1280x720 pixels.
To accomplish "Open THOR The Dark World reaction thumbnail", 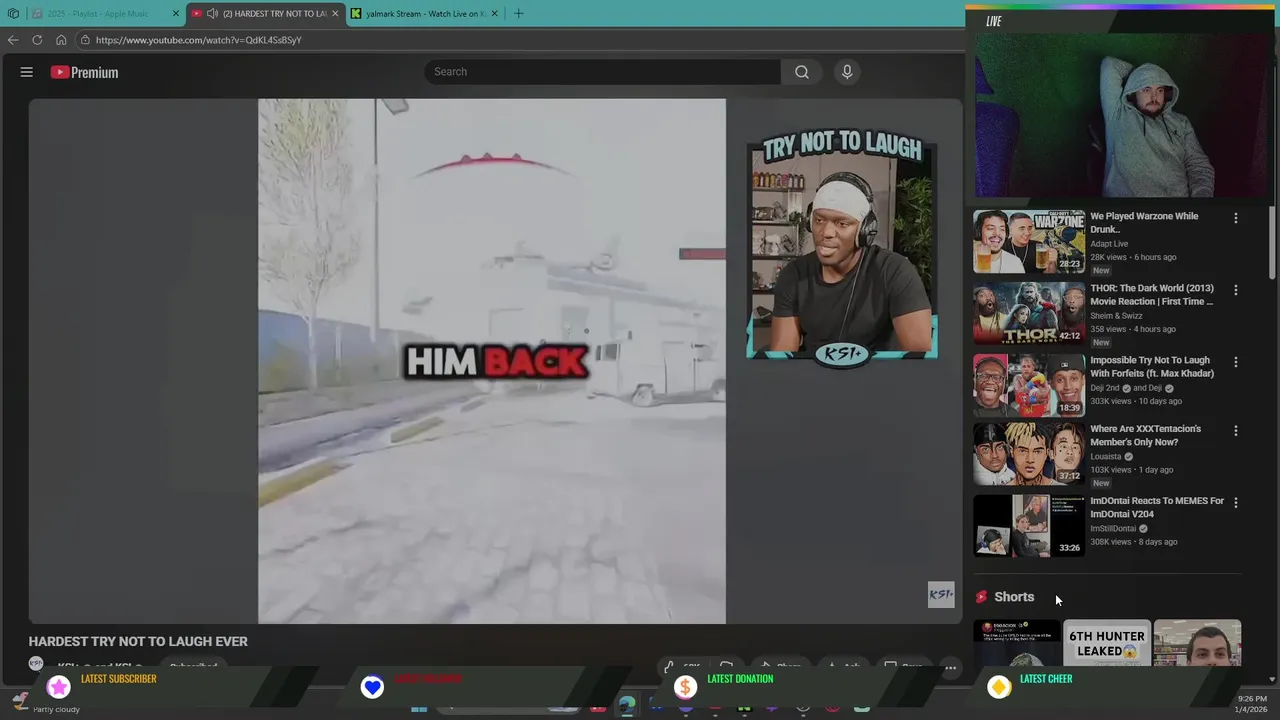I will click(1028, 313).
